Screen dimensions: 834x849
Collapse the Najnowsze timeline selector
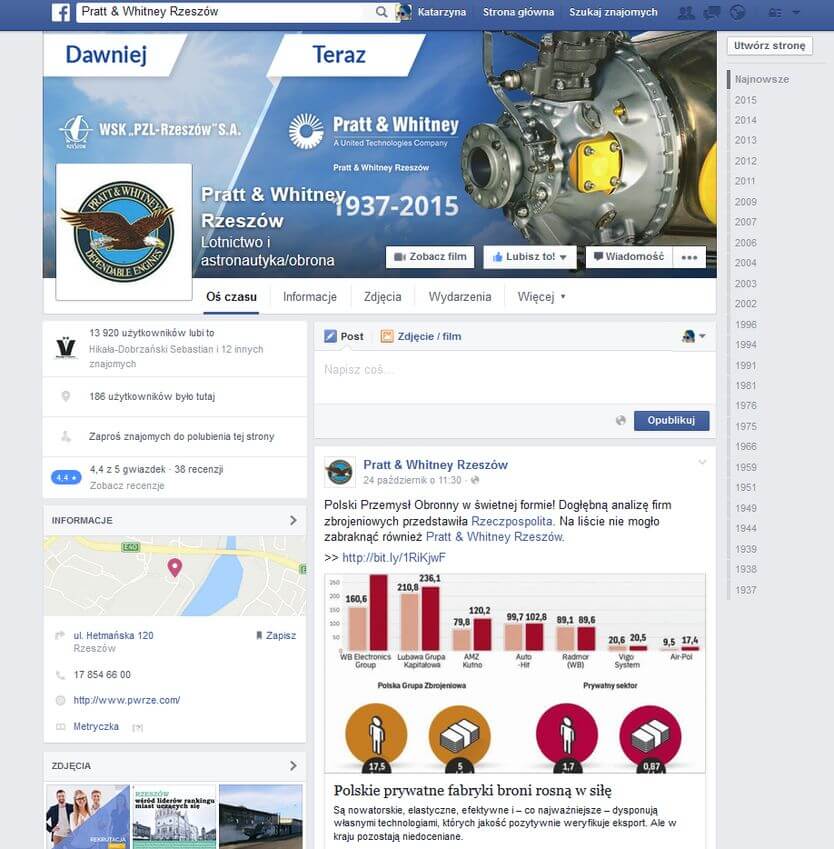[x=764, y=77]
